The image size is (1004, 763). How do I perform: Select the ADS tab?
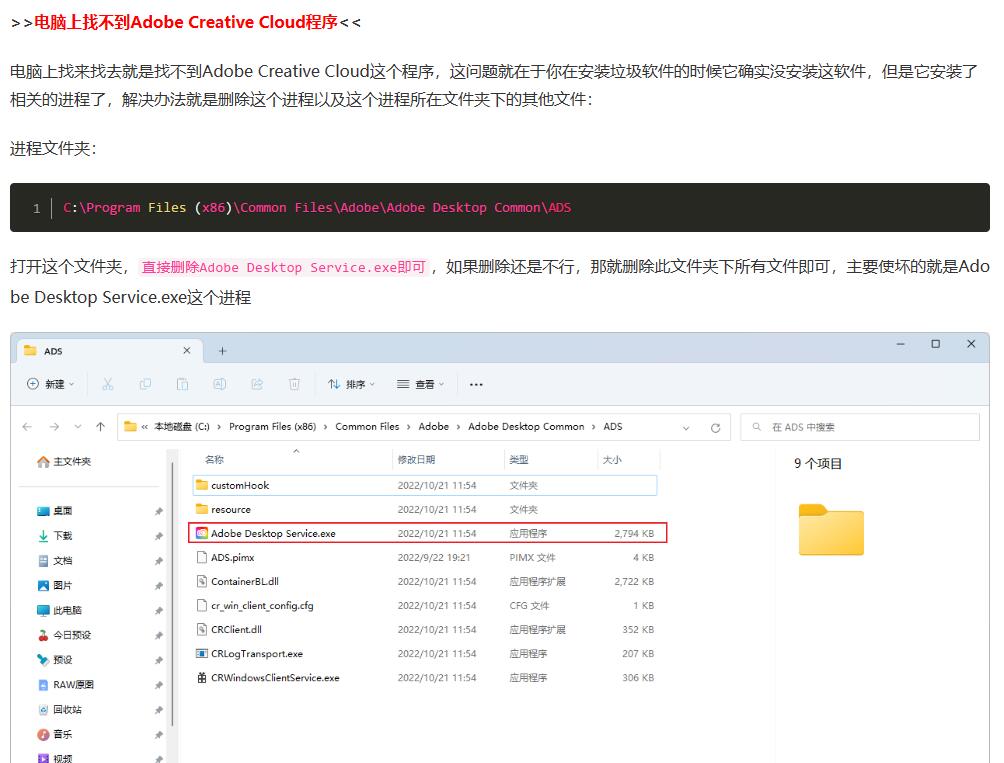click(x=100, y=351)
